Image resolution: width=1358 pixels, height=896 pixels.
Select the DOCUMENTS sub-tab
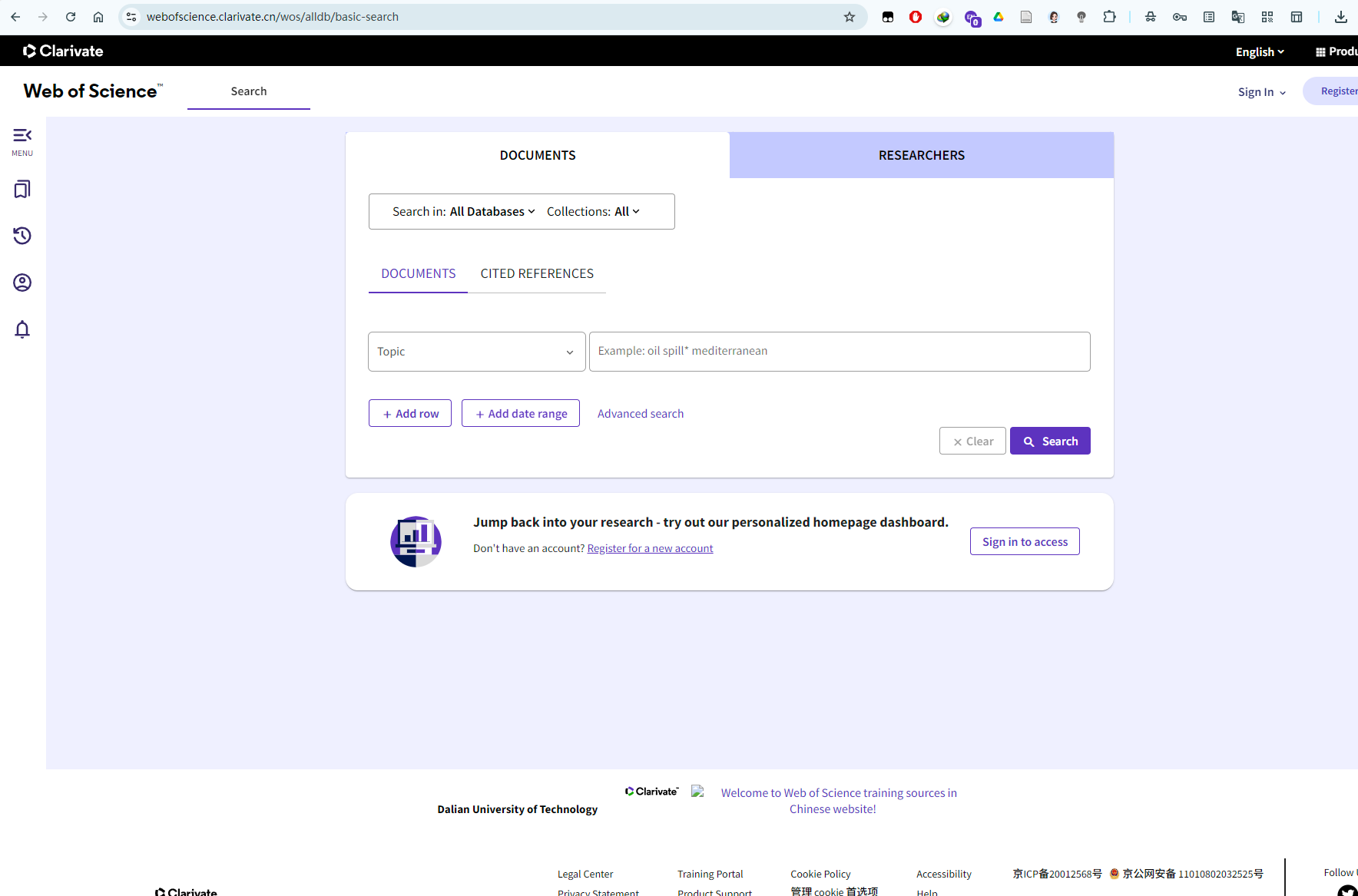(x=418, y=273)
